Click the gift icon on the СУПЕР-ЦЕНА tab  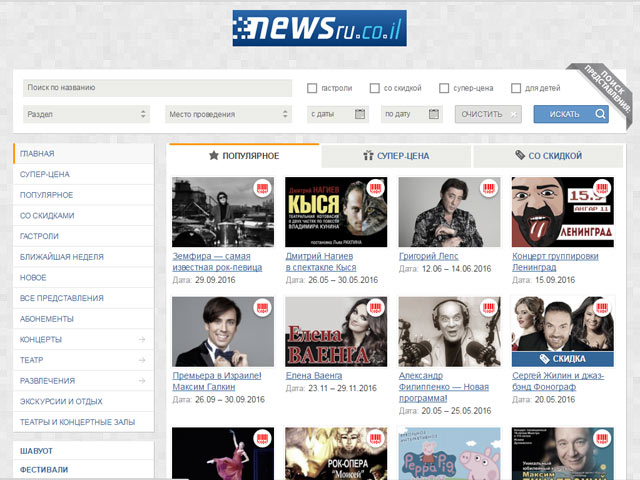pyautogui.click(x=368, y=156)
